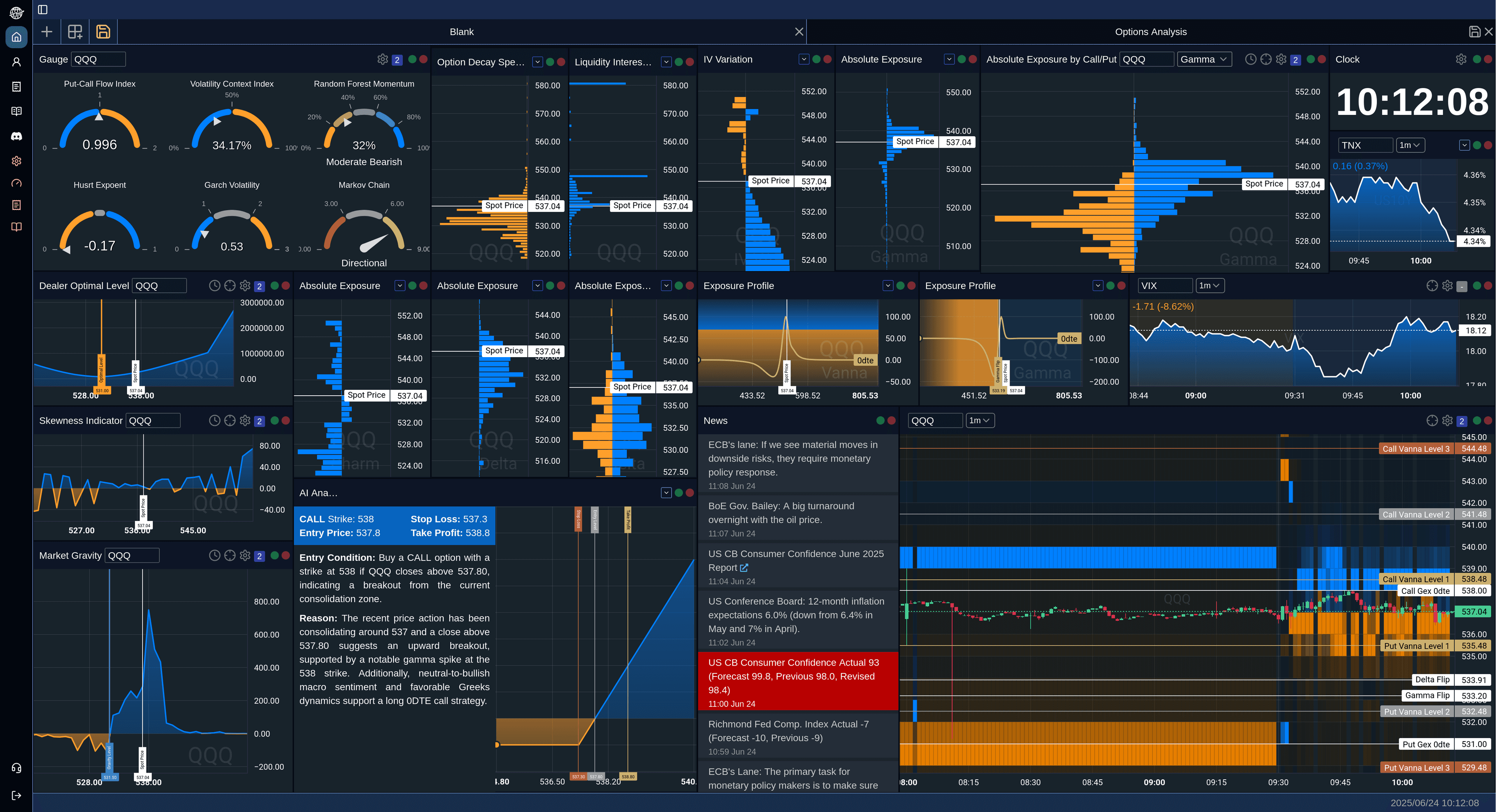Open settings gear on the Clock panel
The width and height of the screenshot is (1496, 812).
tap(1461, 59)
